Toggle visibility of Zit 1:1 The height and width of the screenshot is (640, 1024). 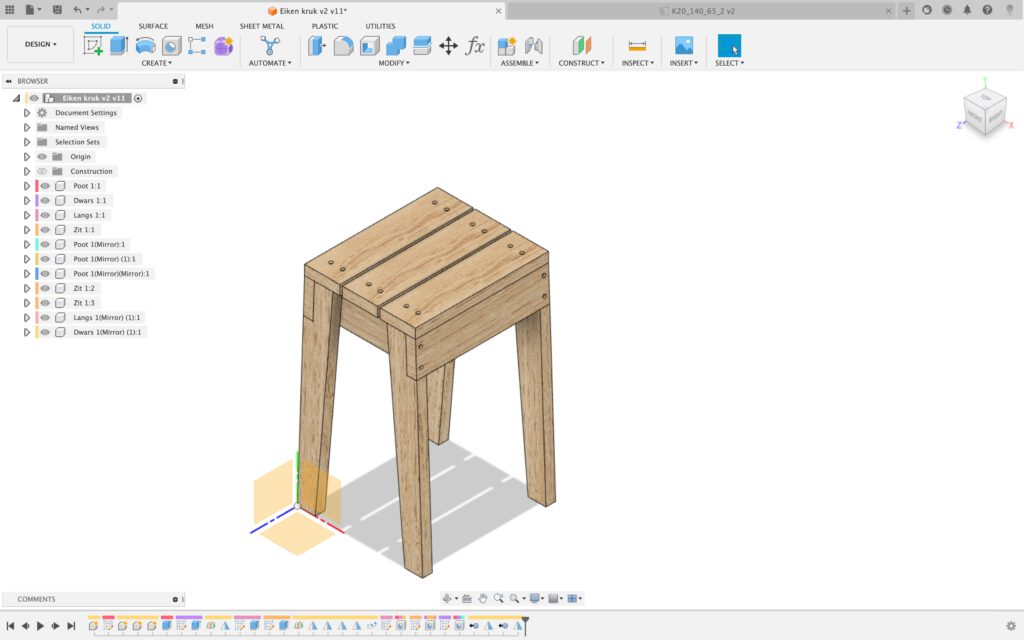(x=45, y=230)
